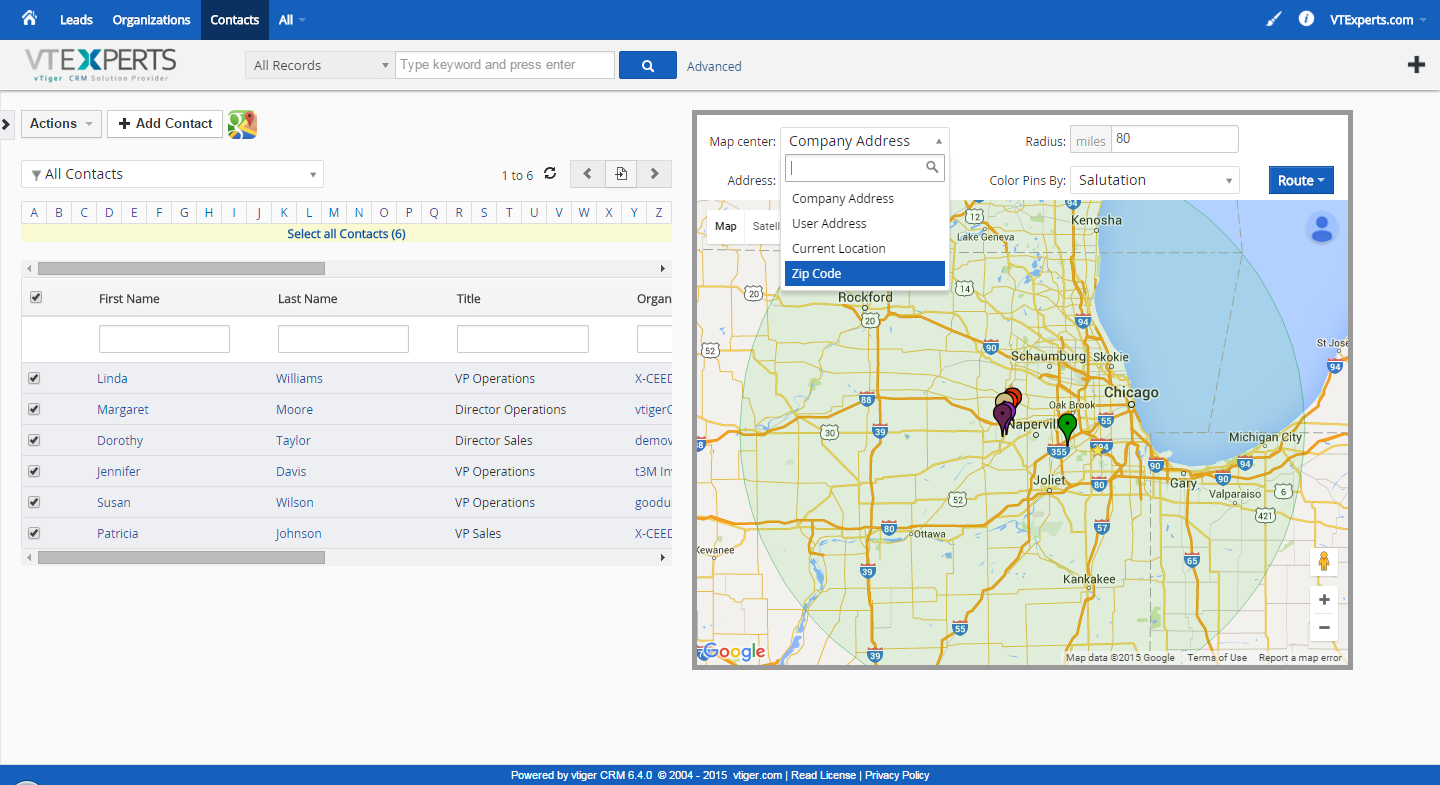Open Advanced search link
The image size is (1440, 785).
[714, 66]
